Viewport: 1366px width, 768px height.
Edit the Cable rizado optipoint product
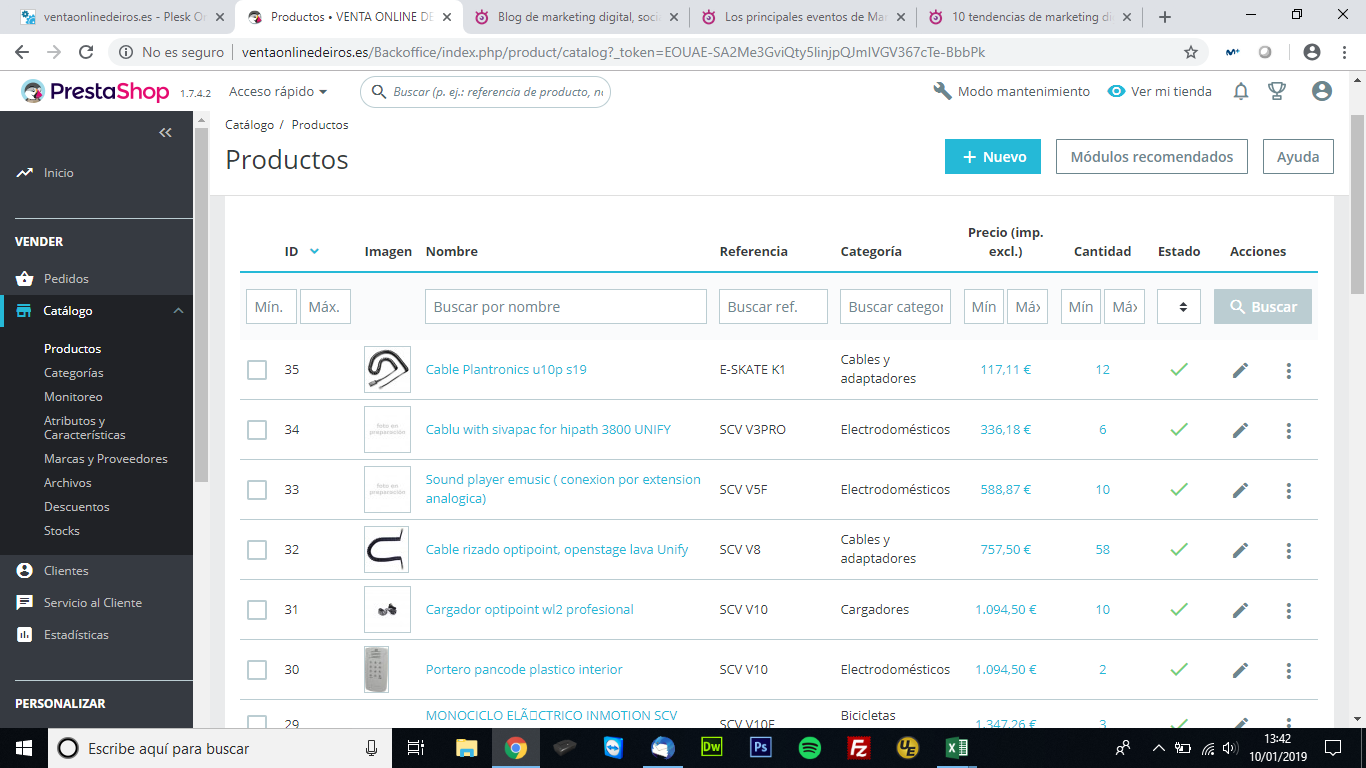(x=1240, y=550)
